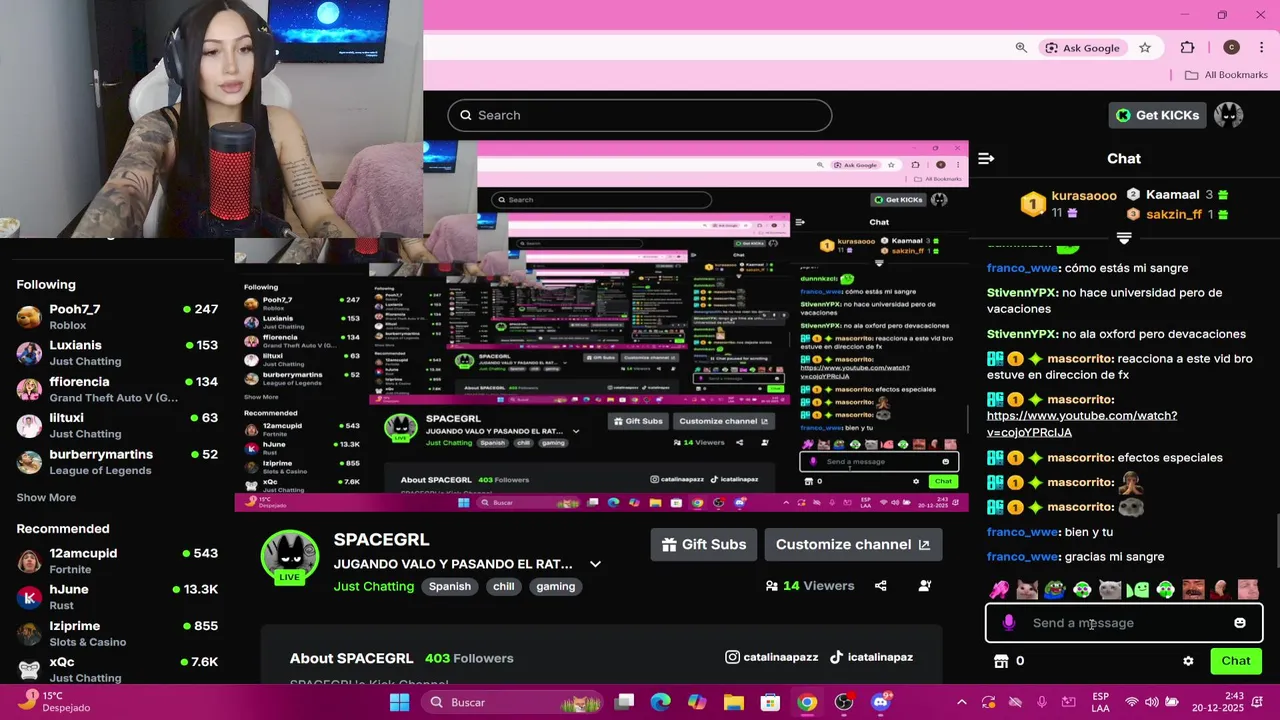This screenshot has width=1280, height=720.
Task: Open the YouTube link in chat
Action: point(1082,424)
